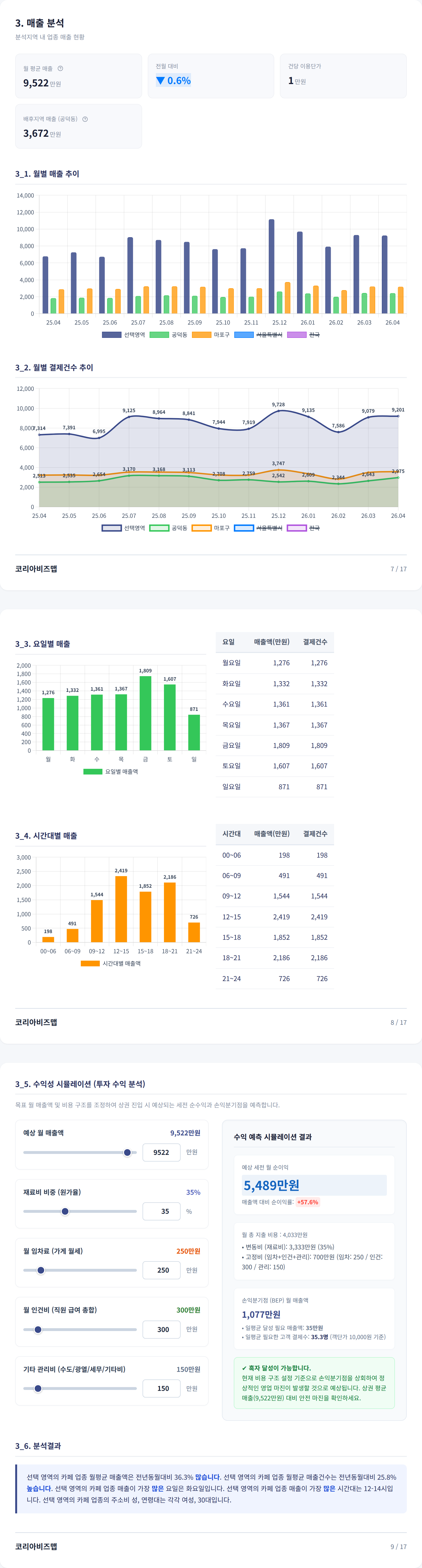This screenshot has width=422, height=1568.
Task: Toggle the 시간대별 매출액 legend item
Action: 110,963
